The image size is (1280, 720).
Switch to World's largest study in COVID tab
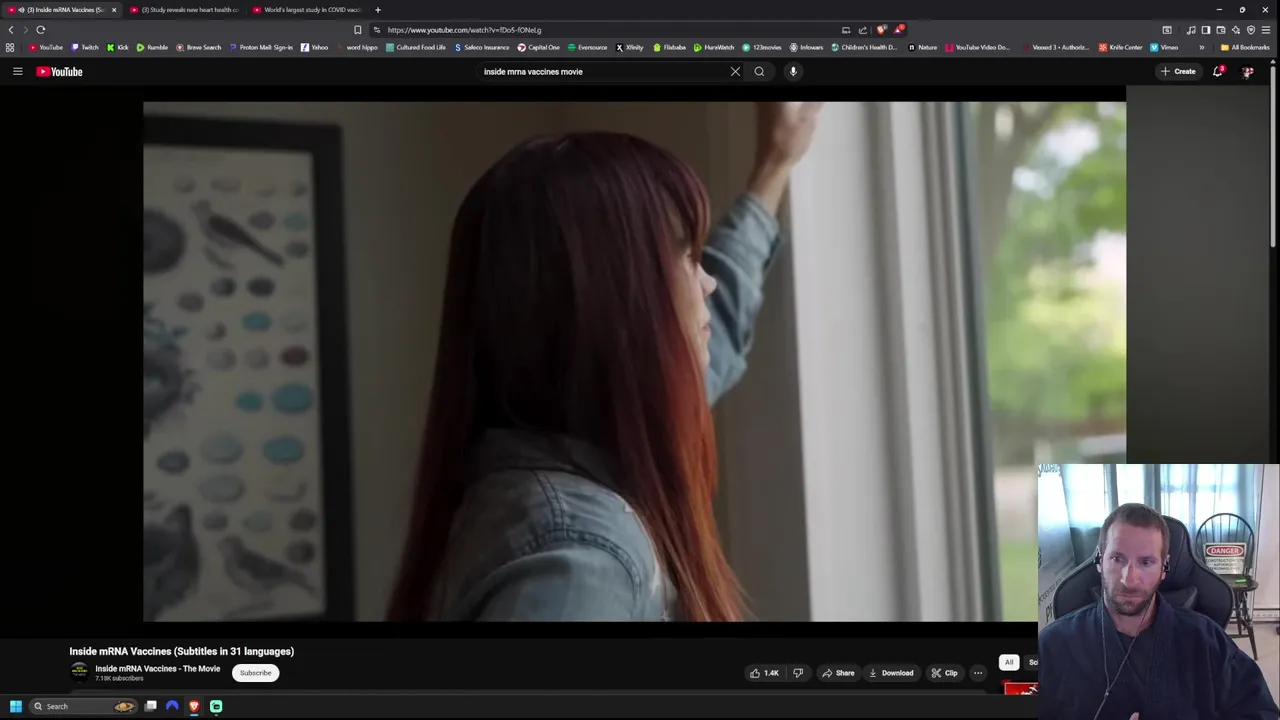pyautogui.click(x=307, y=10)
